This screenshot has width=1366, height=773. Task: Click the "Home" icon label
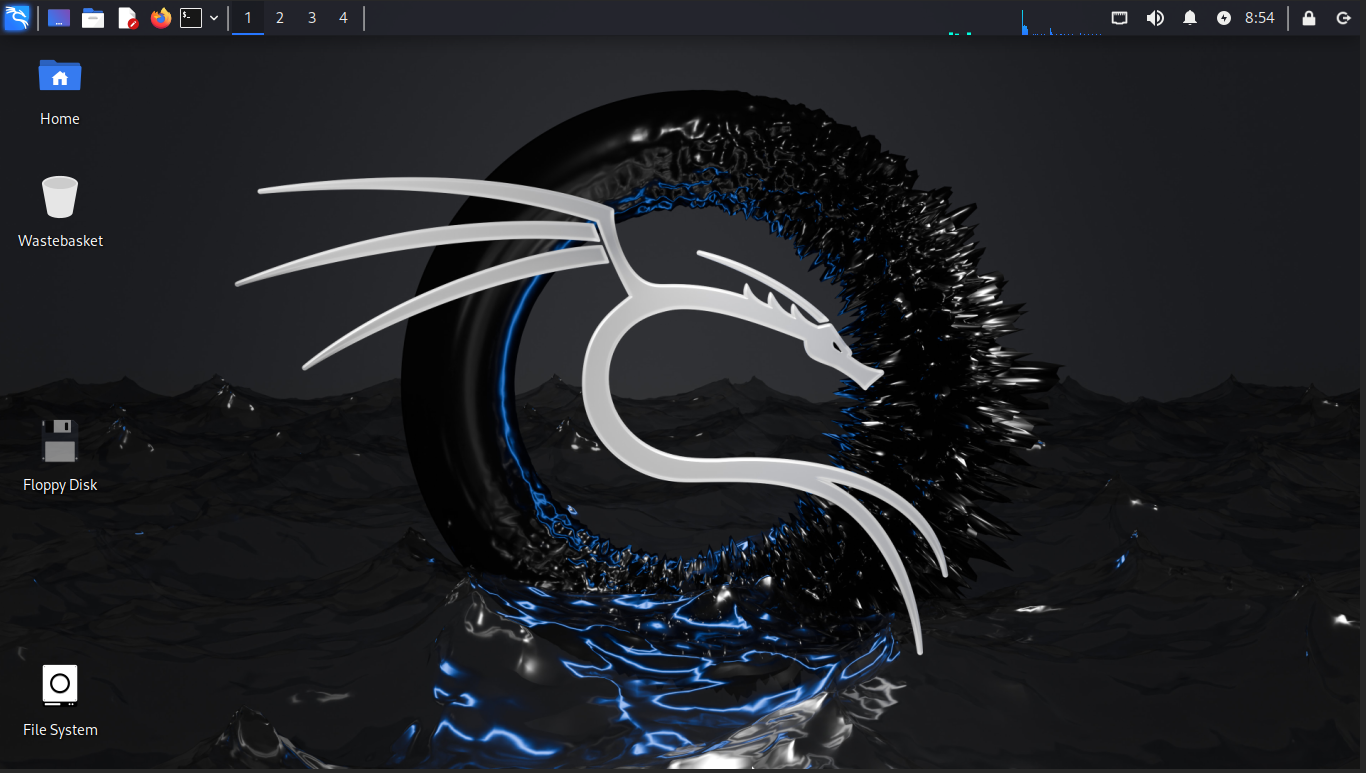point(60,119)
